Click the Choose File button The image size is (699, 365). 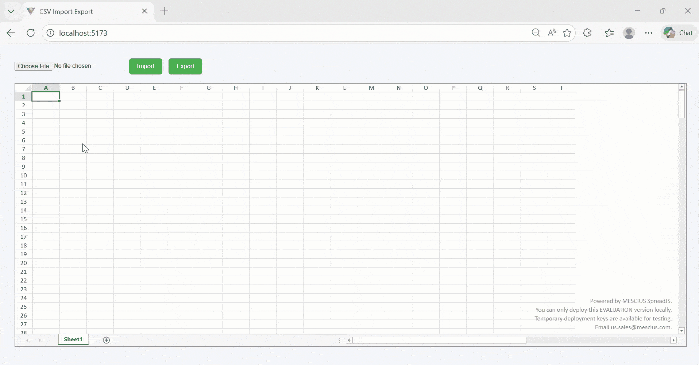(33, 66)
